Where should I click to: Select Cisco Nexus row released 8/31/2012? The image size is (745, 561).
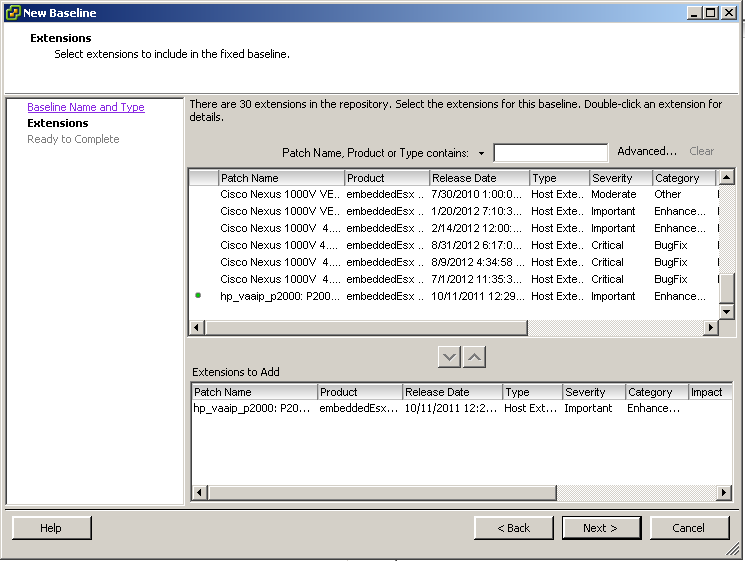click(x=454, y=245)
